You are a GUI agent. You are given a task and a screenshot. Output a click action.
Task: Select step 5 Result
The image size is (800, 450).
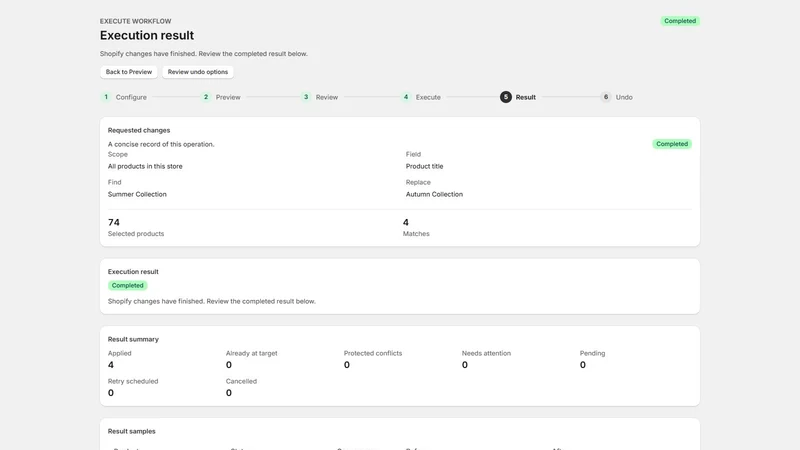[x=518, y=97]
